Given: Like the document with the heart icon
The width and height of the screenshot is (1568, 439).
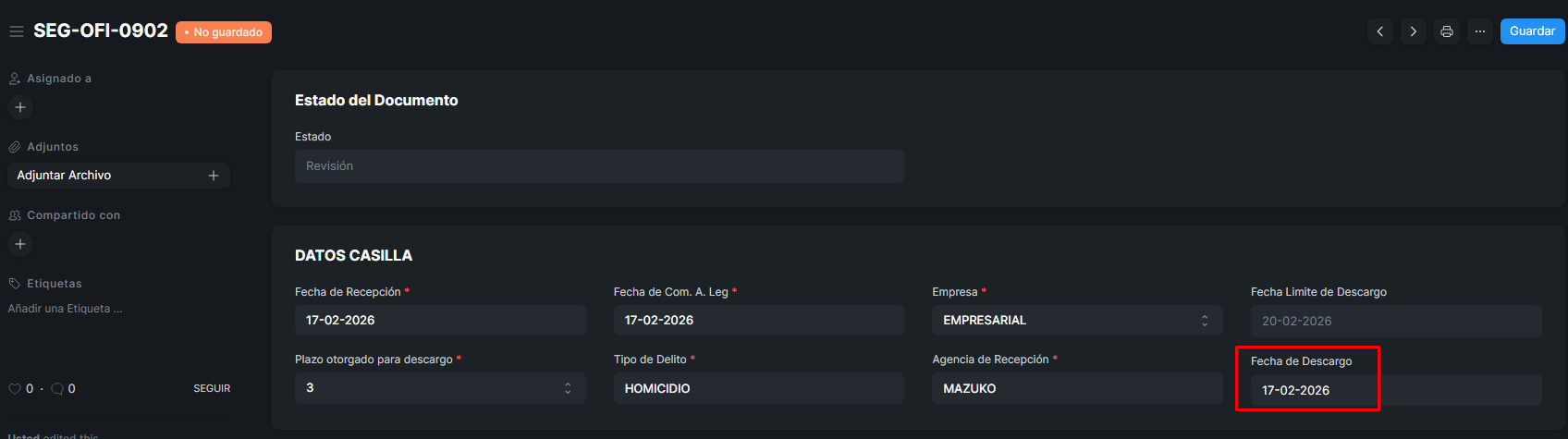Looking at the screenshot, I should (14, 389).
